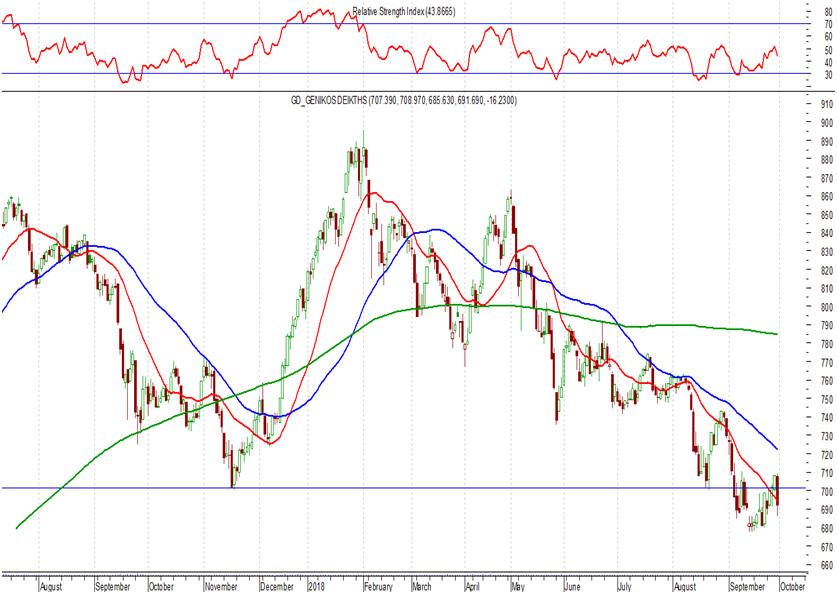This screenshot has height=594, width=837.
Task: Click the March month label
Action: coord(422,586)
